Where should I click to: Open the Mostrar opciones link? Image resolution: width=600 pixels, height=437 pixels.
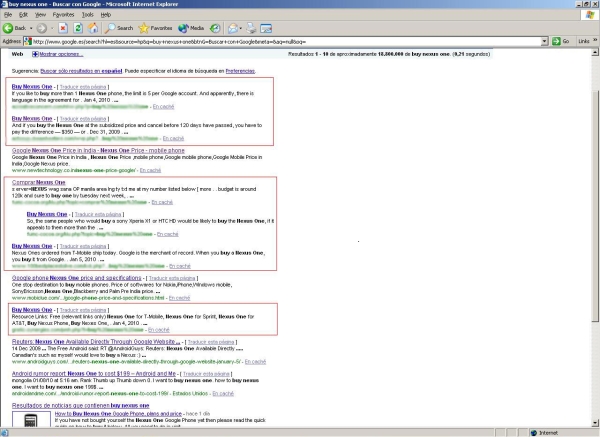tap(61, 54)
